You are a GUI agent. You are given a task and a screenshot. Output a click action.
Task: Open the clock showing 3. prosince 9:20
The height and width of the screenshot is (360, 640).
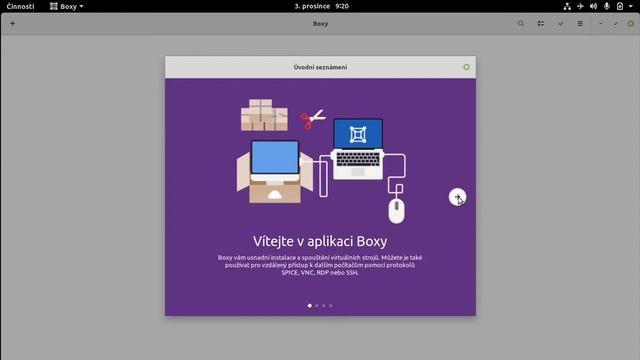[321, 6]
